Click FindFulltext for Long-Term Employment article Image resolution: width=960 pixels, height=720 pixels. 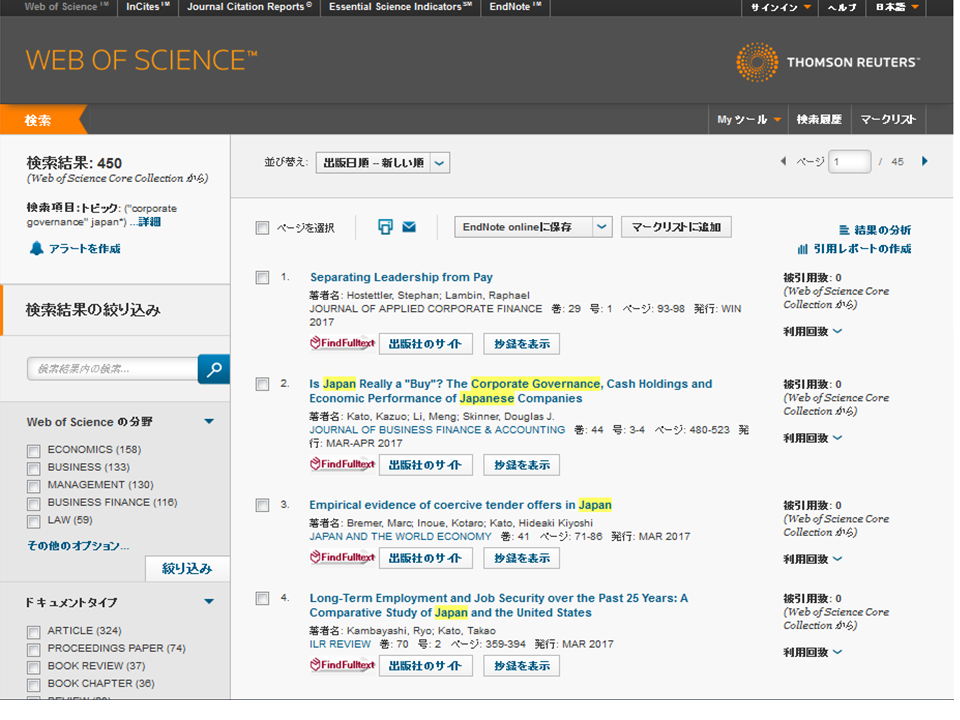pyautogui.click(x=342, y=665)
